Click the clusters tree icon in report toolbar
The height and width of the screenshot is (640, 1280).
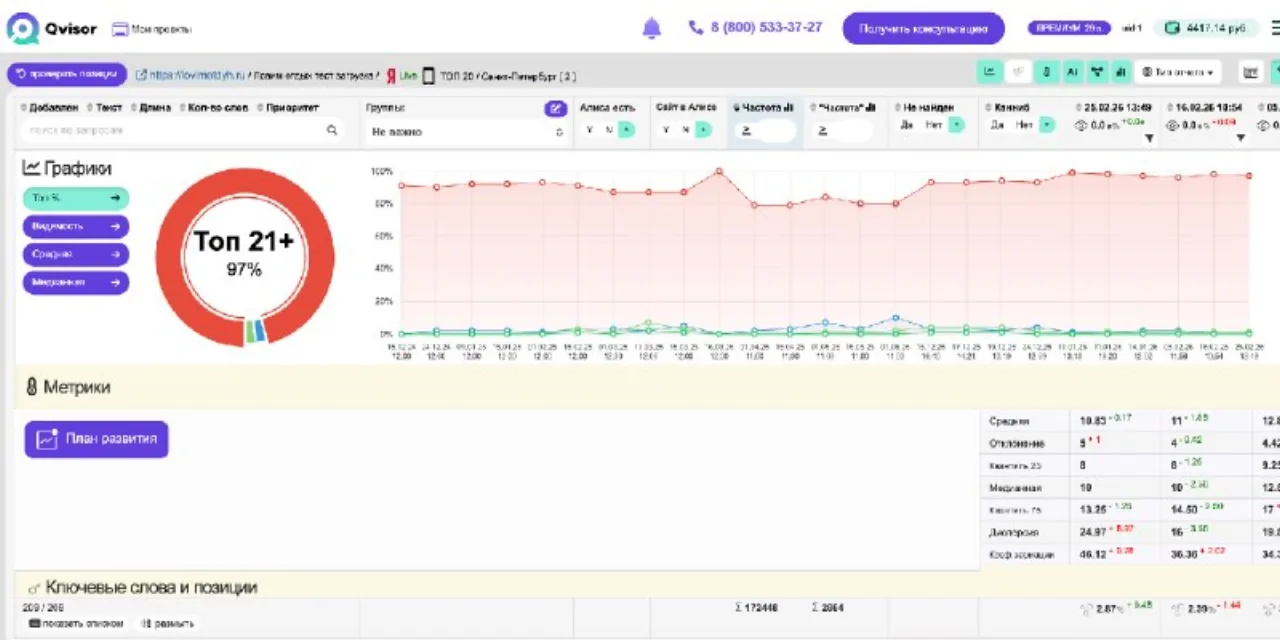1097,72
